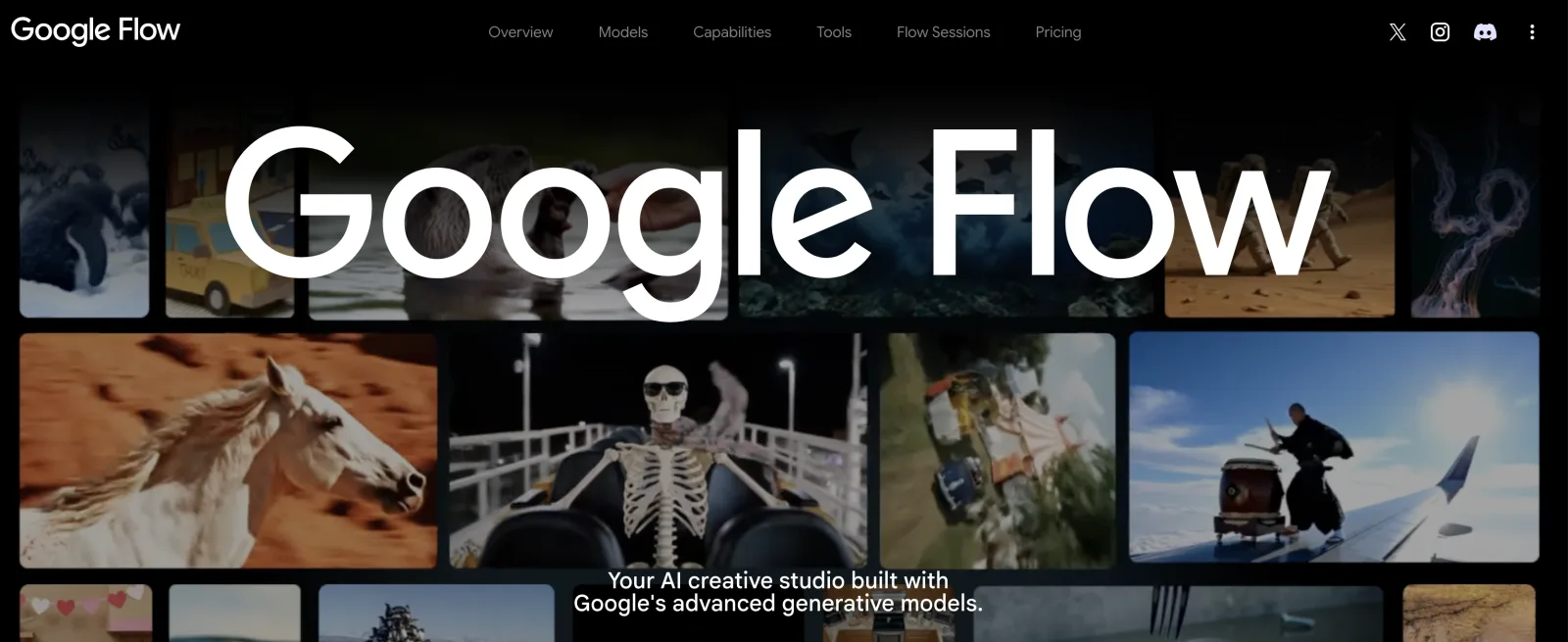Select the pink hearts garland thumbnail
Screen dimensions: 1568x642
[x=85, y=614]
